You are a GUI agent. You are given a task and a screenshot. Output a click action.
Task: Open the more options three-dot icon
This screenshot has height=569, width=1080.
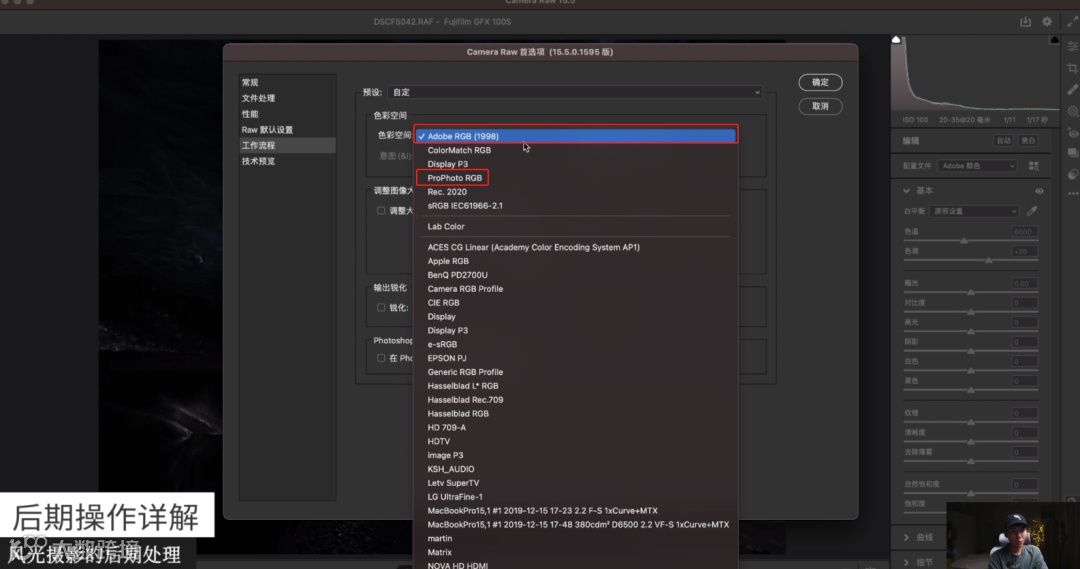coord(1073,194)
